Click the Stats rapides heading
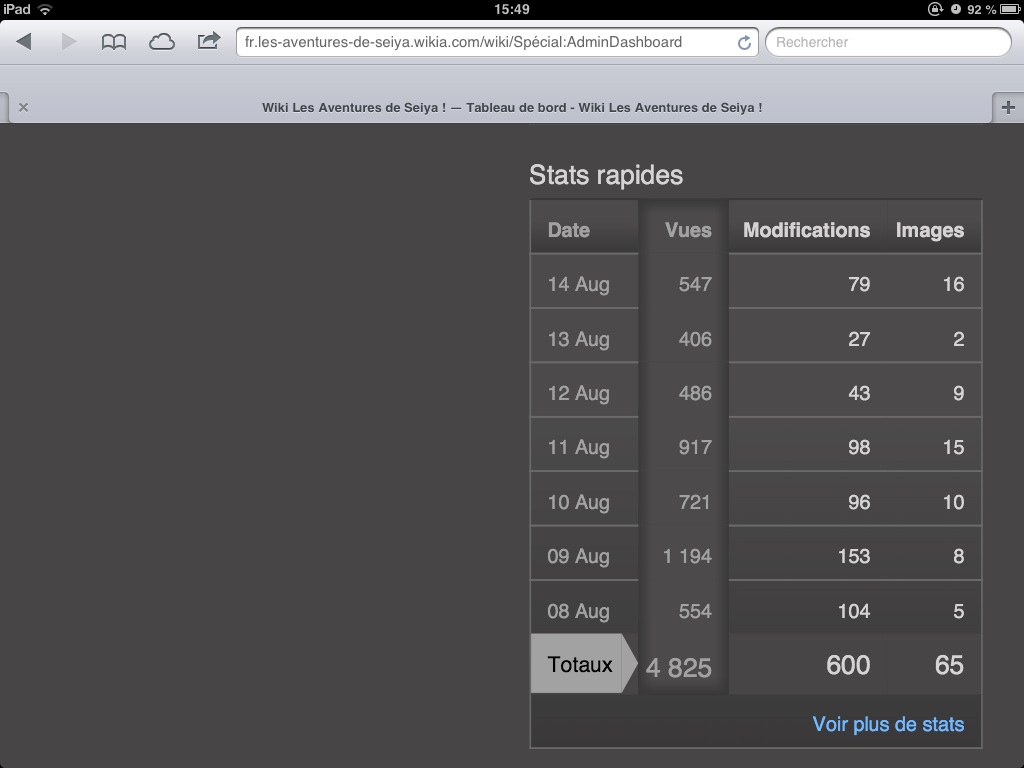This screenshot has height=768, width=1024. click(x=606, y=175)
